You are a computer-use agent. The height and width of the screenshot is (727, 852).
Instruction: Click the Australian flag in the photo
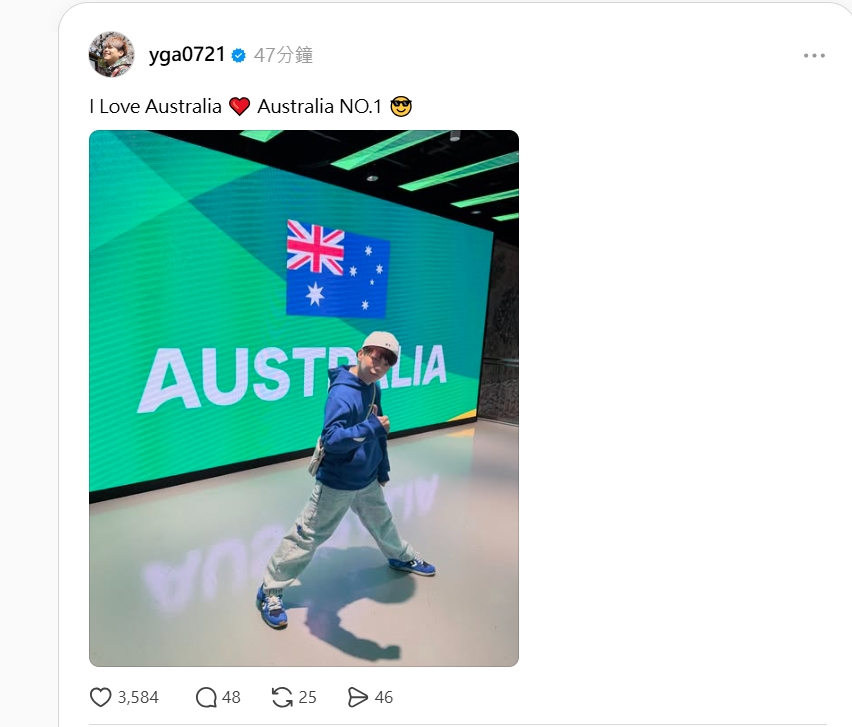point(337,268)
